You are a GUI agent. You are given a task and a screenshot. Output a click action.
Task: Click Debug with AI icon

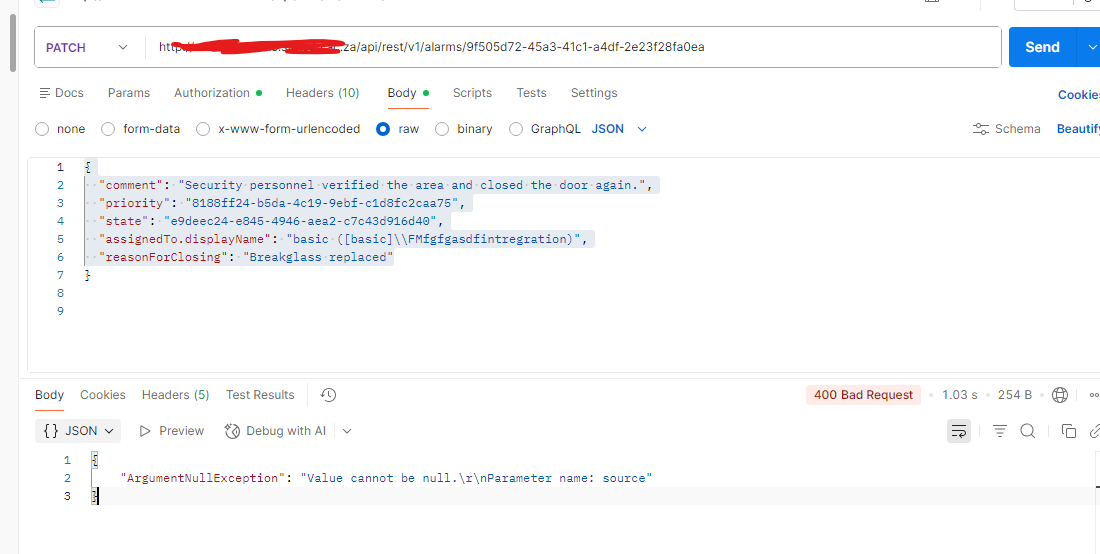232,431
